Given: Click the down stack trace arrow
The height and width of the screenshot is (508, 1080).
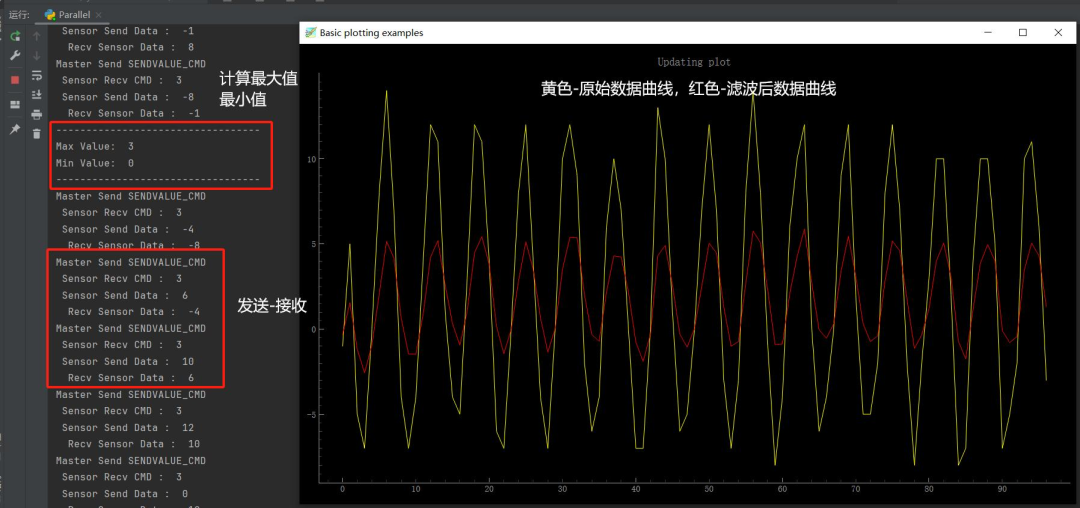Looking at the screenshot, I should (37, 56).
